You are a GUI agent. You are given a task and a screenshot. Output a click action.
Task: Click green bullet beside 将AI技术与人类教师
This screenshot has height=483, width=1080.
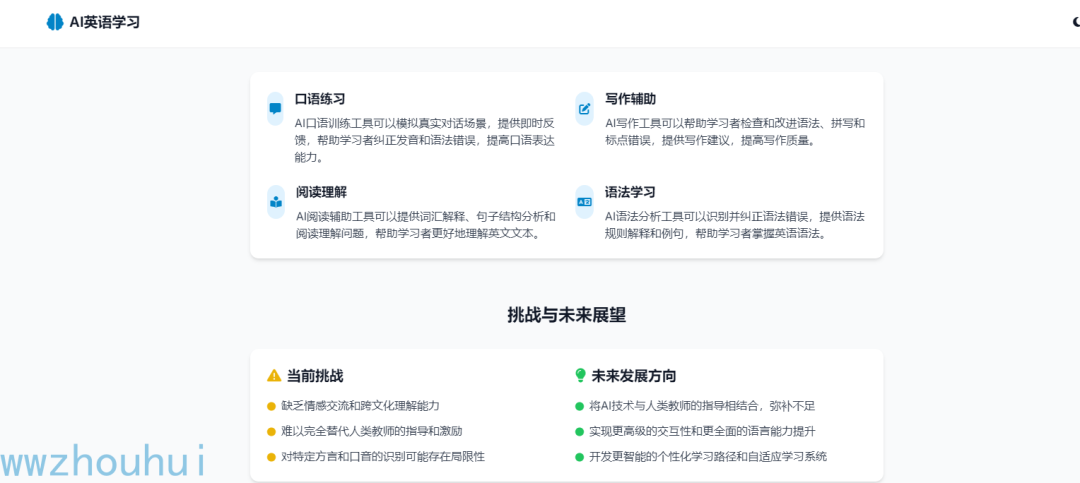[x=579, y=407]
